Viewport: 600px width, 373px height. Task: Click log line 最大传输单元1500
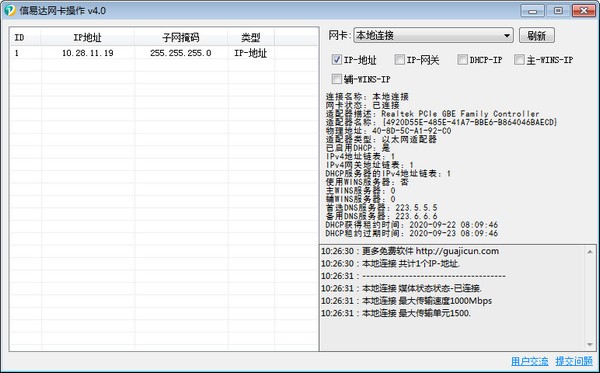pyautogui.click(x=396, y=313)
